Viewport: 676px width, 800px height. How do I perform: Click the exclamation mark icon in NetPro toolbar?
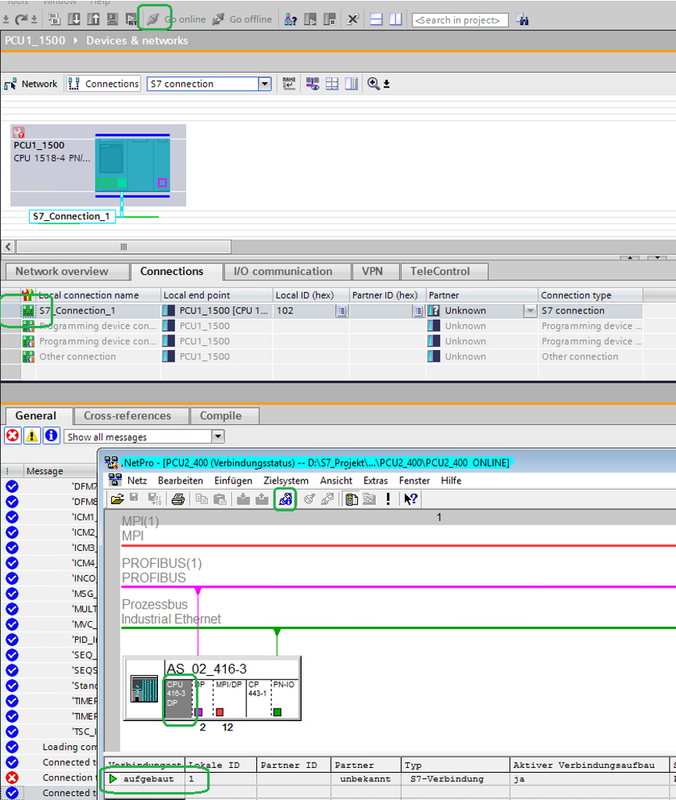pyautogui.click(x=388, y=498)
